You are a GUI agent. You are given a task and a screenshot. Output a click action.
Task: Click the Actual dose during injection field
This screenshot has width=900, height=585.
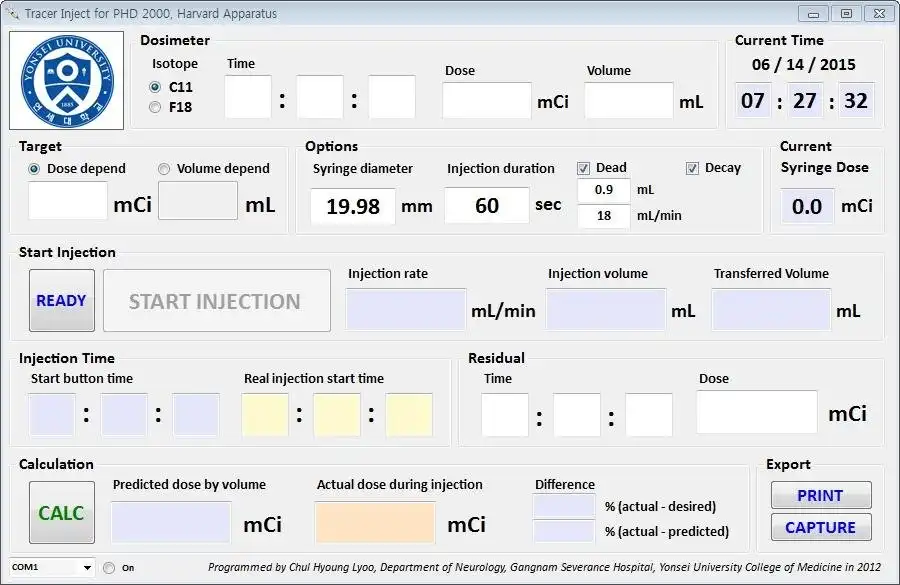(x=375, y=522)
